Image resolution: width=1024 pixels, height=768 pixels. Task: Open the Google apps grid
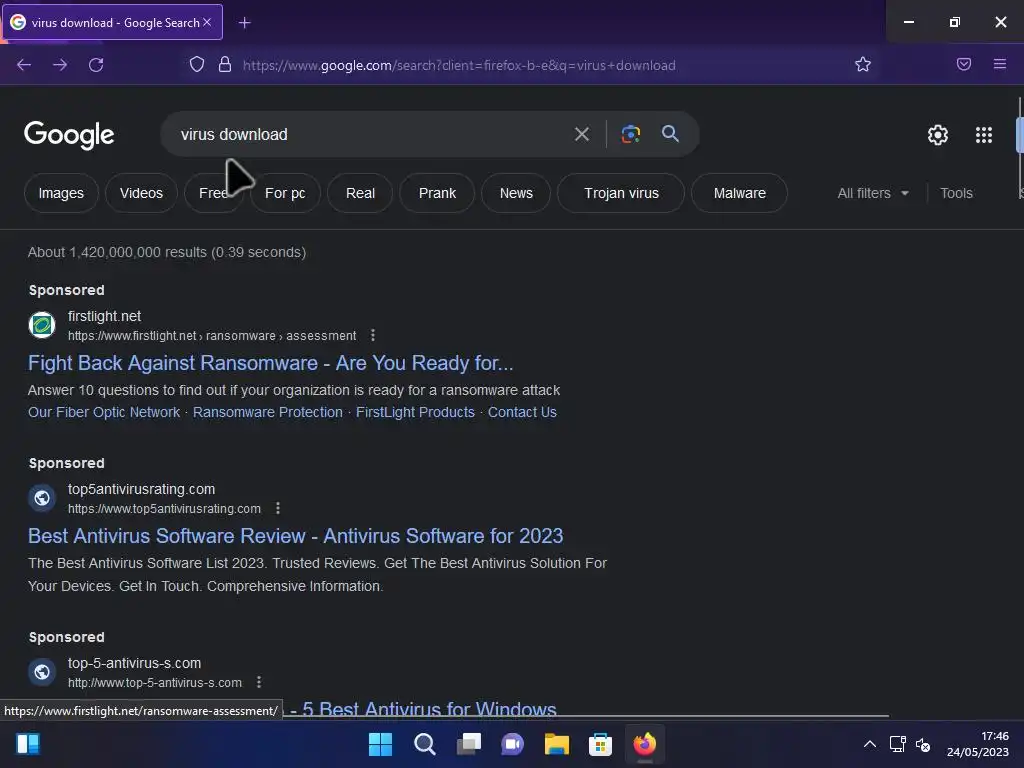coord(984,135)
